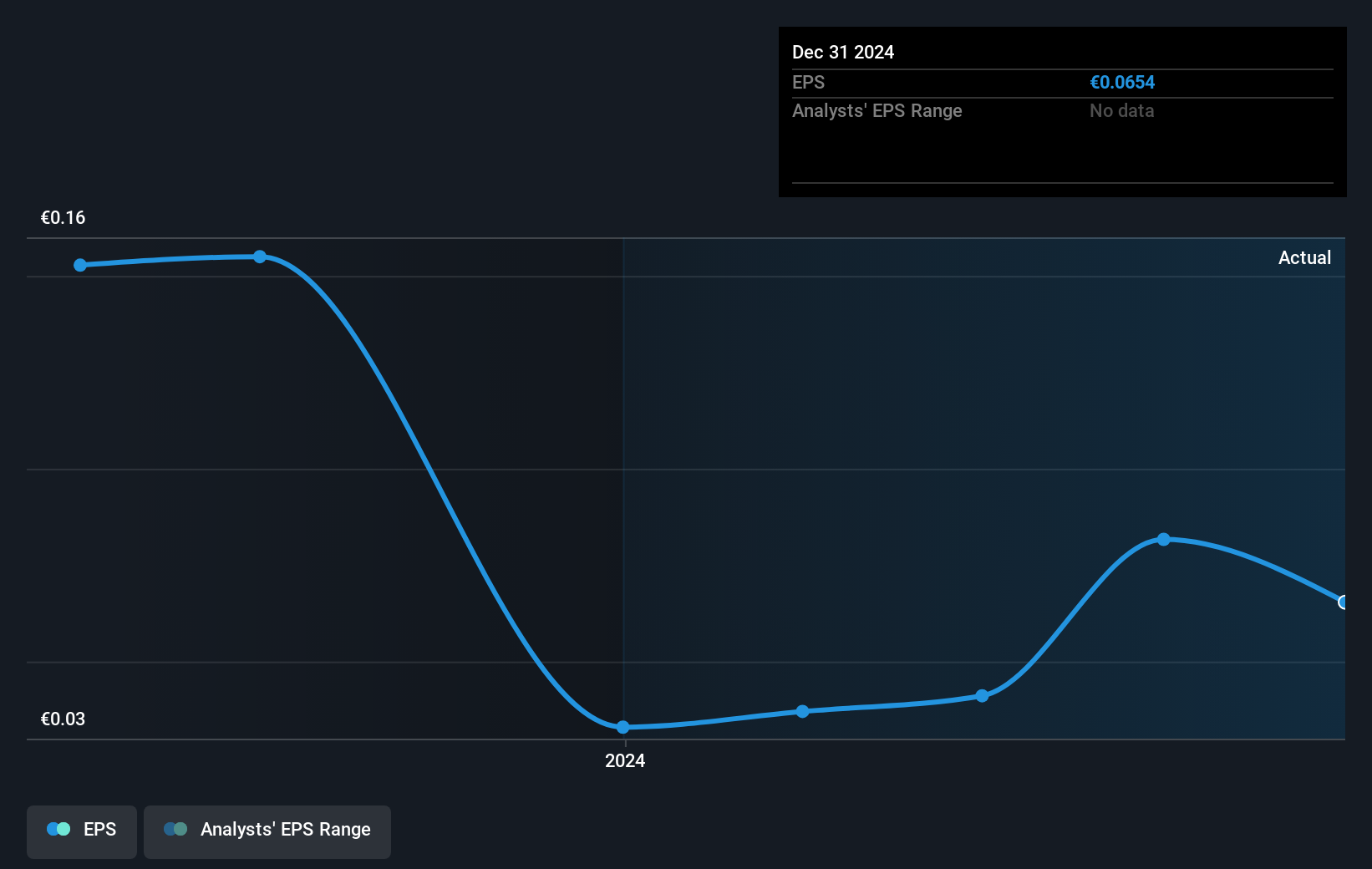Select the EPS point before the sharp rise
Image resolution: width=1372 pixels, height=869 pixels.
click(x=982, y=695)
